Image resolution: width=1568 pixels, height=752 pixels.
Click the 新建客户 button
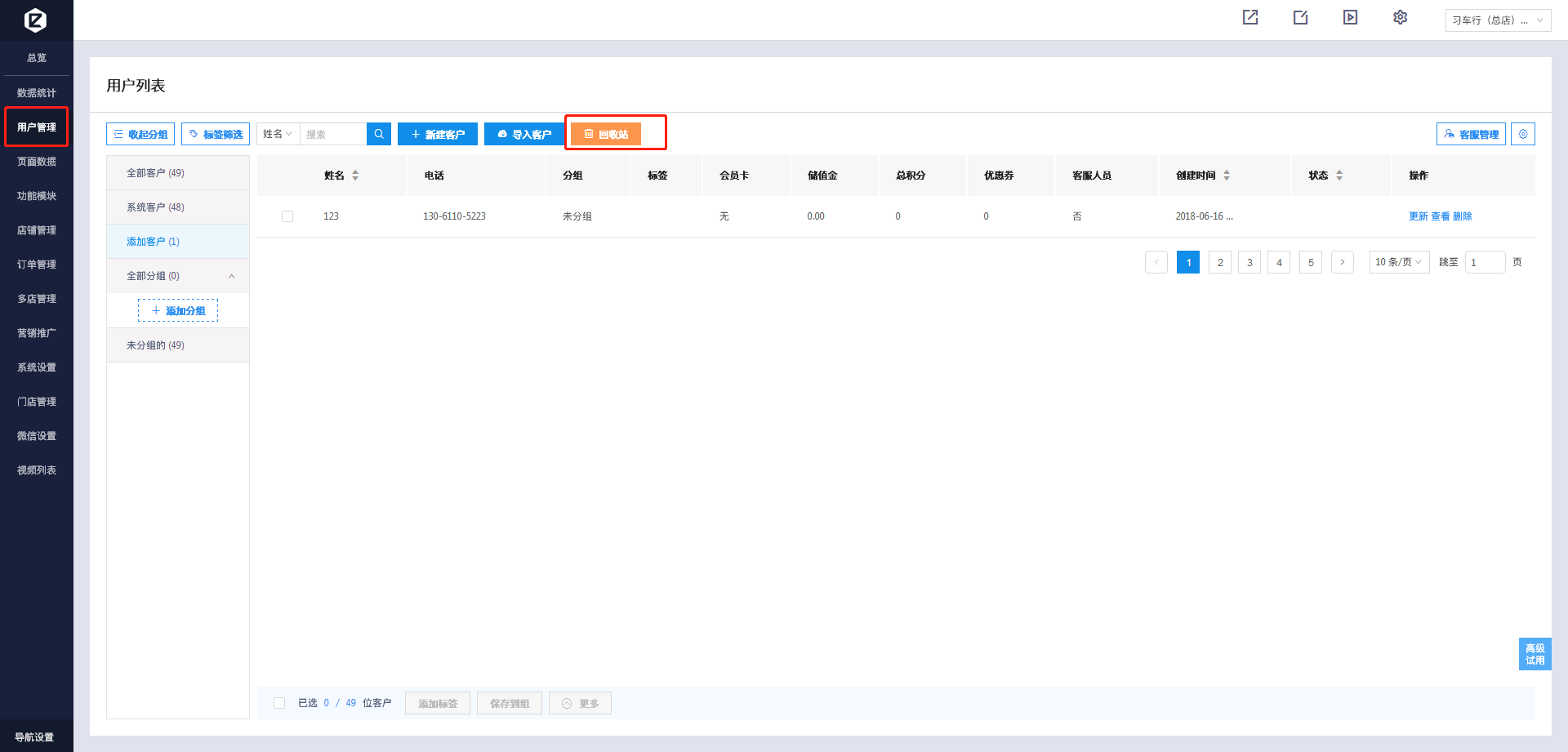coord(438,134)
